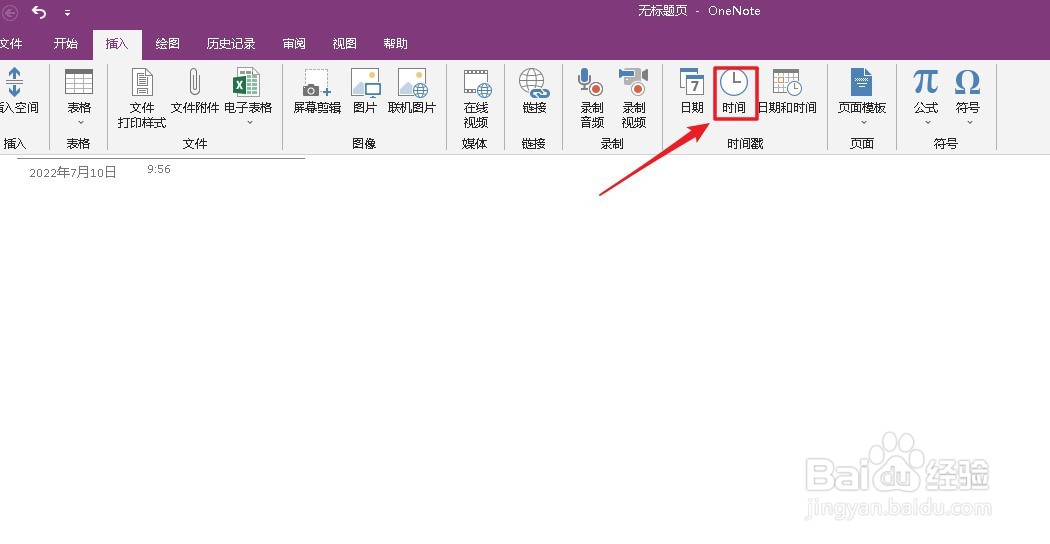Image resolution: width=1050 pixels, height=544 pixels.
Task: Click the Link (链接) globe icon
Action: 534,82
